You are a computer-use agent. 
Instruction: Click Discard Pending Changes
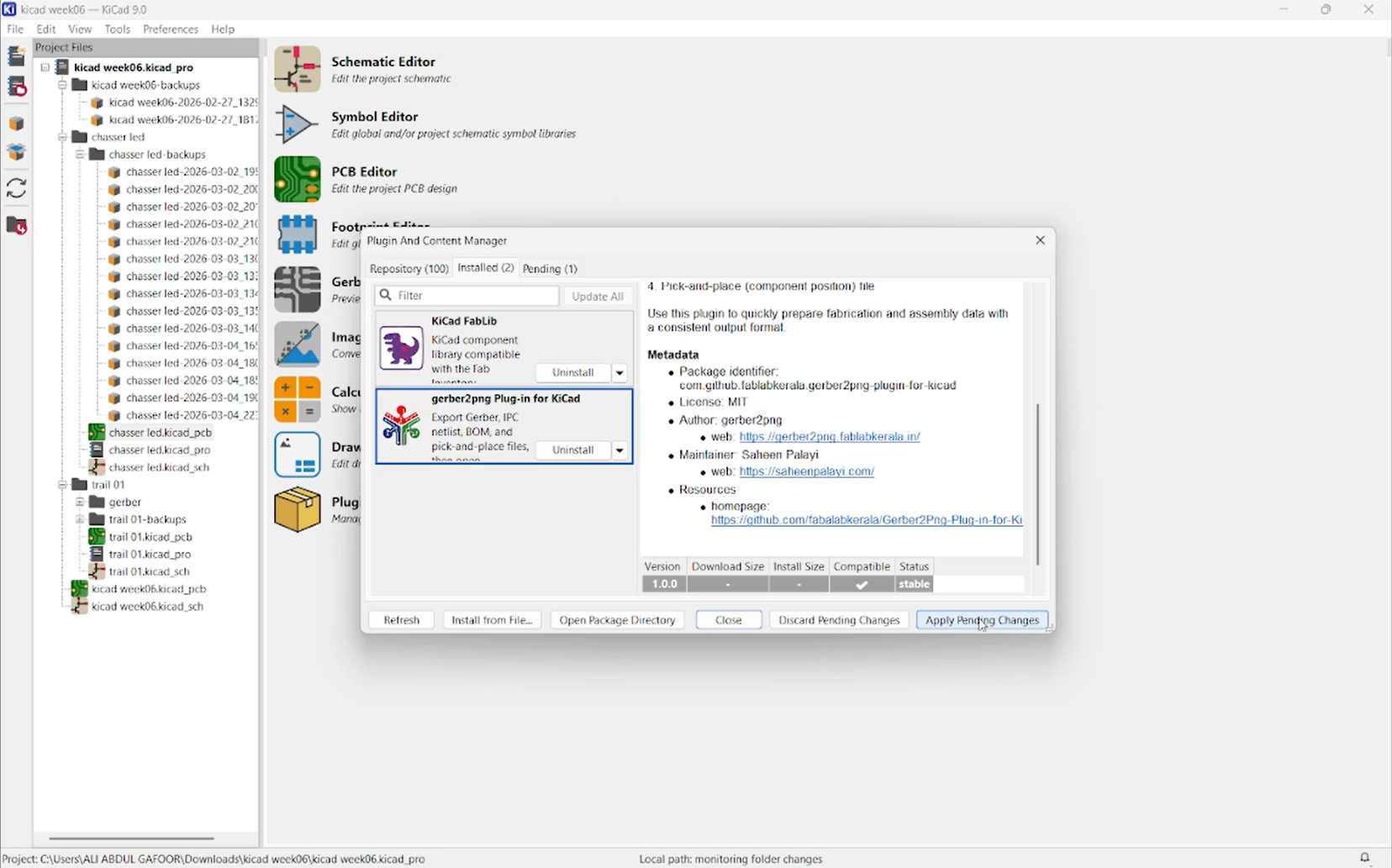pos(839,620)
